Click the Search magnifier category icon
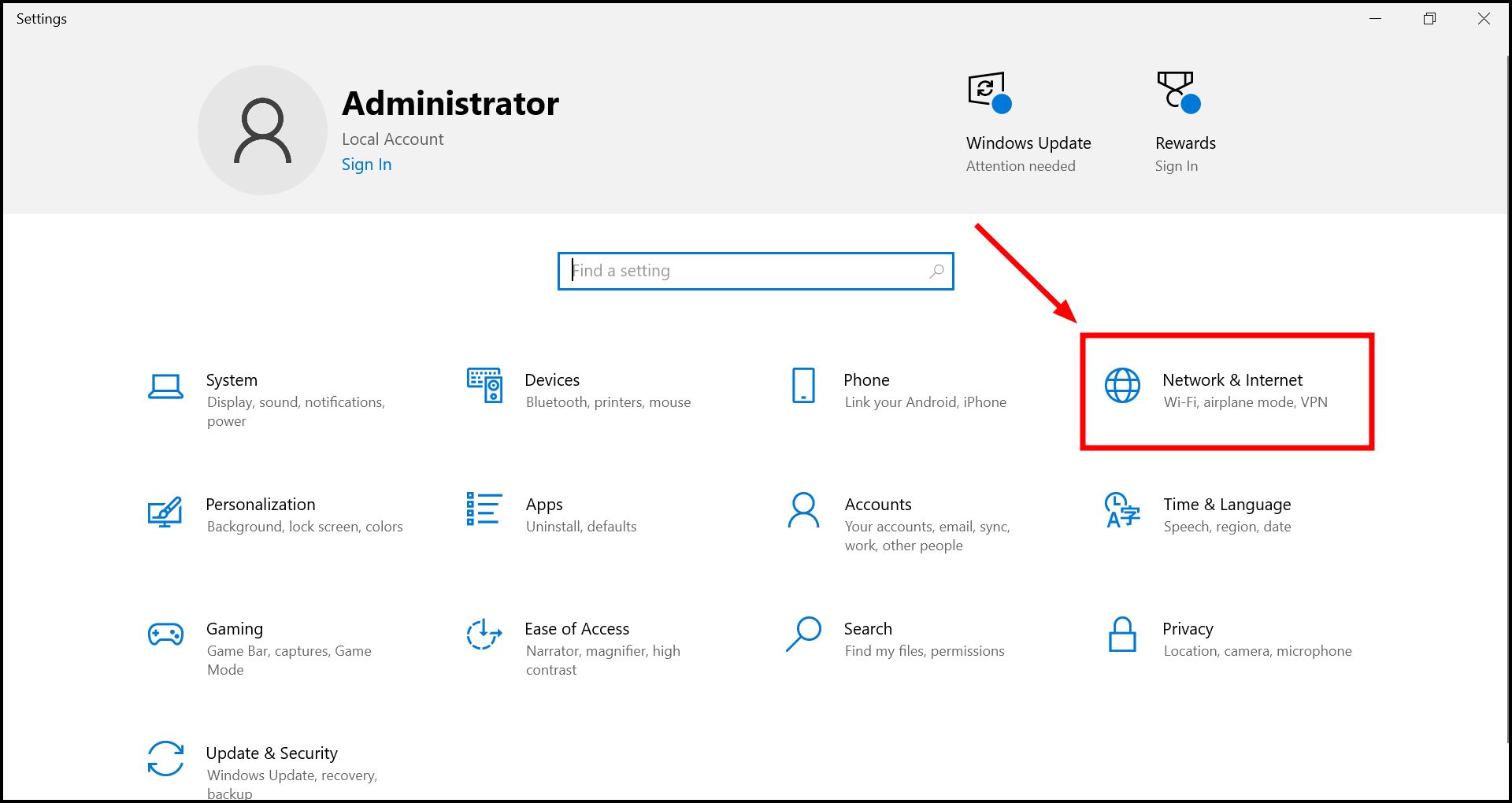Screen dimensions: 1512x803 point(803,635)
